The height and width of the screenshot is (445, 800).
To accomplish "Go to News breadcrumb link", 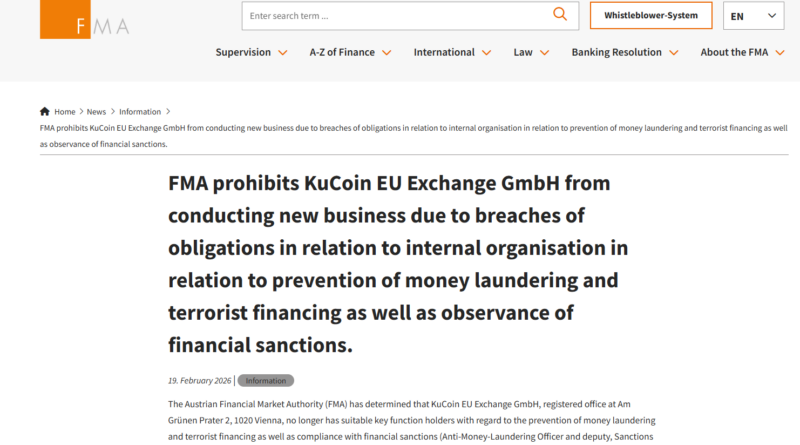I will tap(96, 112).
